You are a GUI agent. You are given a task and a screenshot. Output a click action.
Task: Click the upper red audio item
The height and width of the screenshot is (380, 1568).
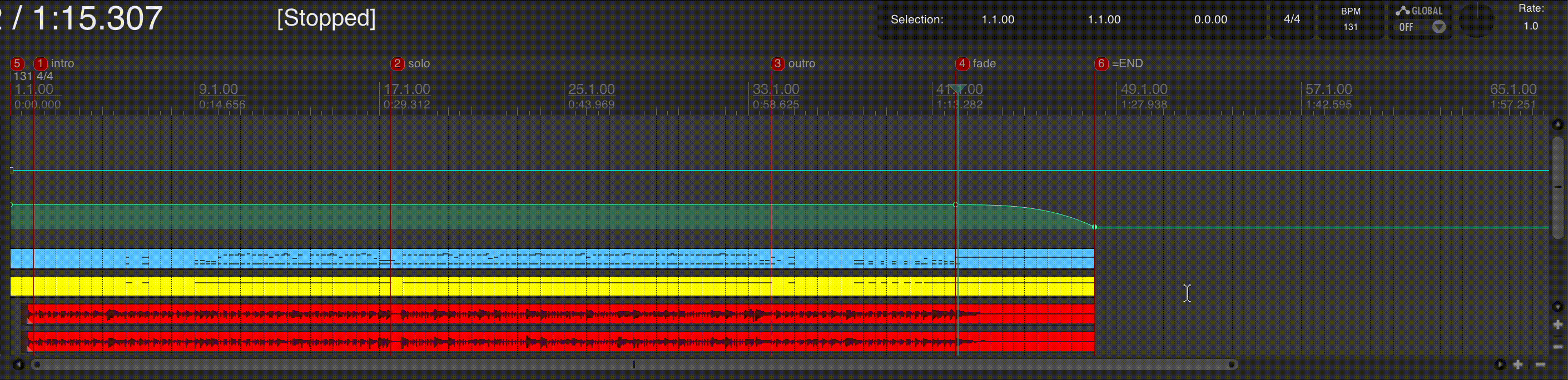click(560, 314)
